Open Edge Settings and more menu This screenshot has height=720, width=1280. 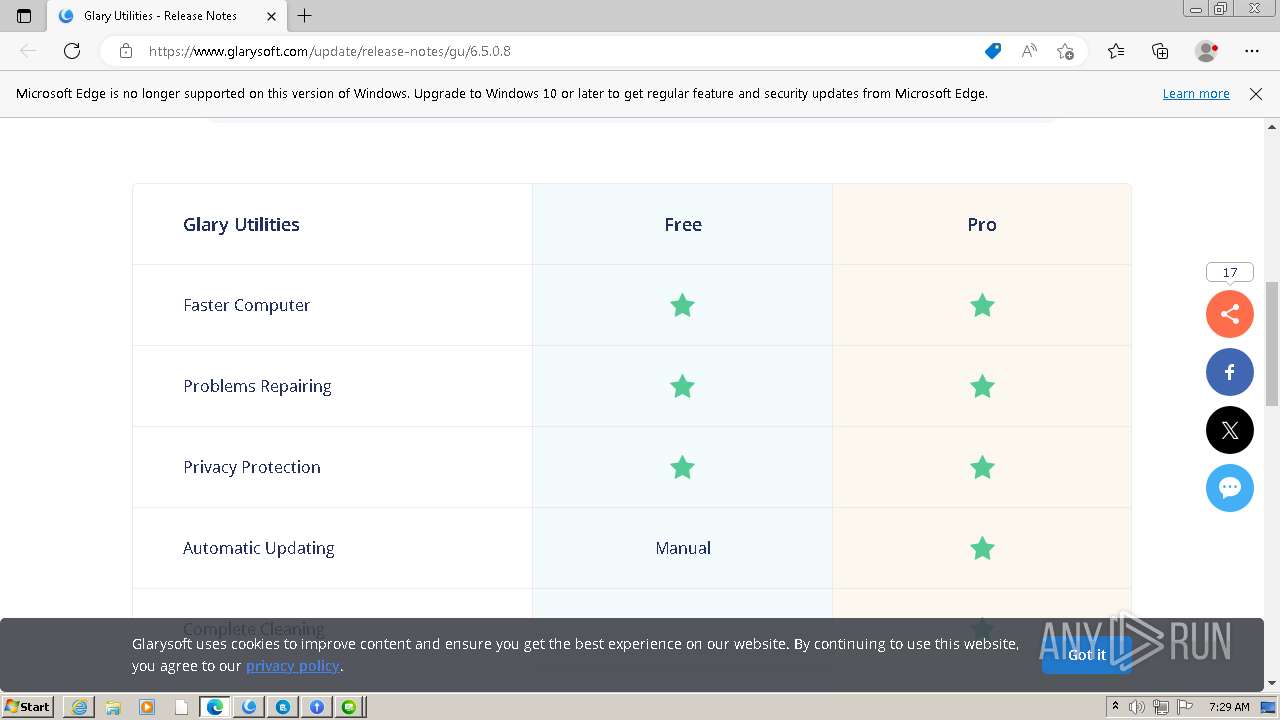tap(1252, 51)
